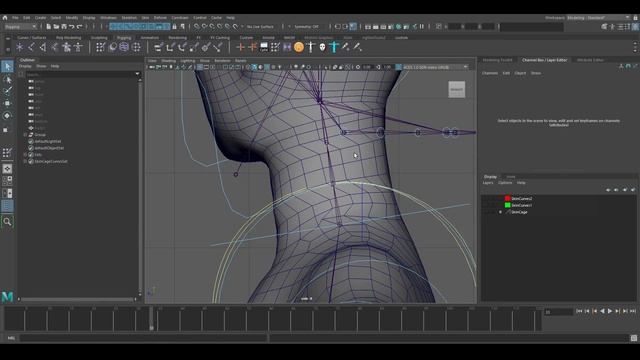Viewport: 640px width, 360px height.
Task: Click the Outliner search input field
Action: tap(80, 74)
